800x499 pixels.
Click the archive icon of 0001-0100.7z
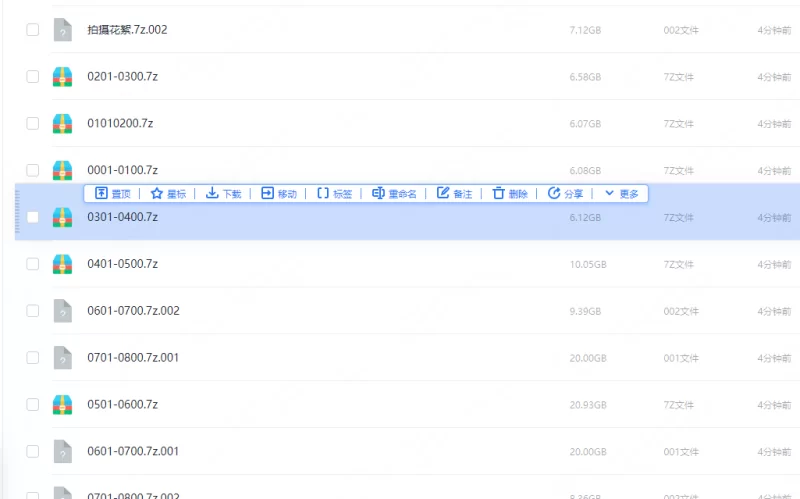click(x=62, y=170)
